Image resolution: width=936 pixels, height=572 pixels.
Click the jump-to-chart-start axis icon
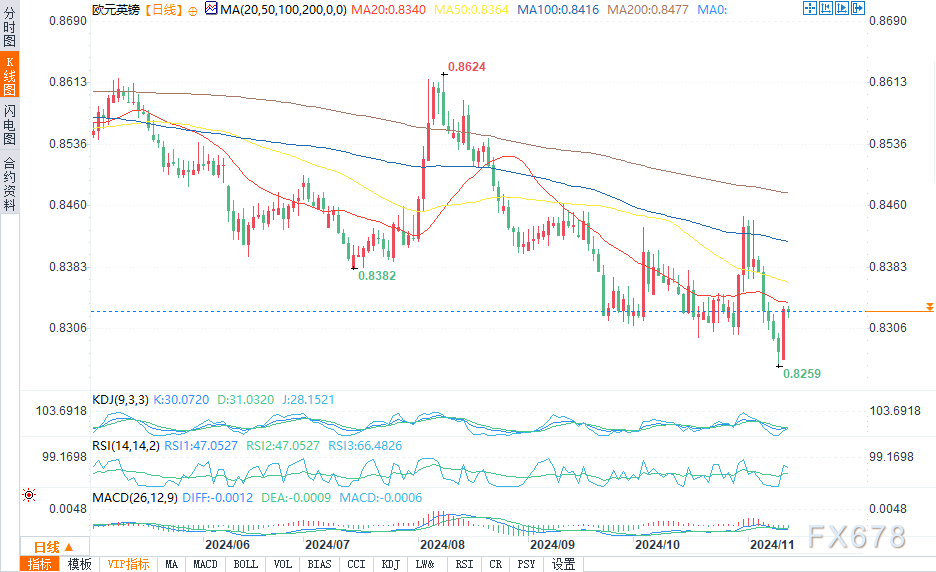826,8
